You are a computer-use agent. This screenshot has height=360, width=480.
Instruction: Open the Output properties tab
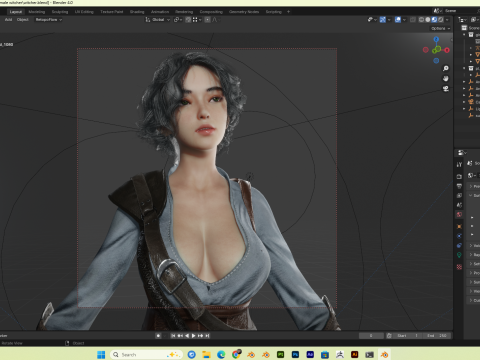coord(459,186)
